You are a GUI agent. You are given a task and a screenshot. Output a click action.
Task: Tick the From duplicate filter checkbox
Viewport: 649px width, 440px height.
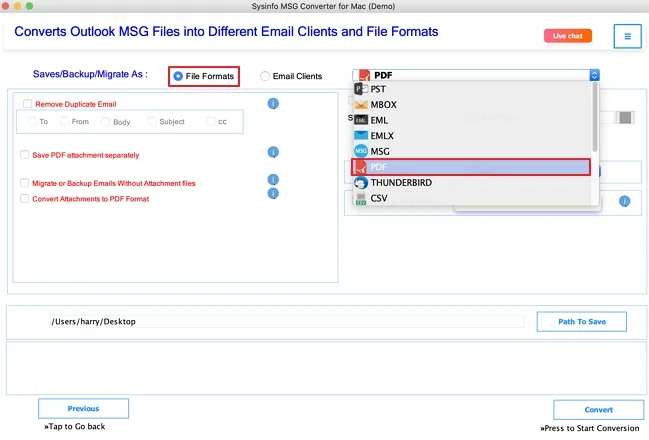(64, 121)
